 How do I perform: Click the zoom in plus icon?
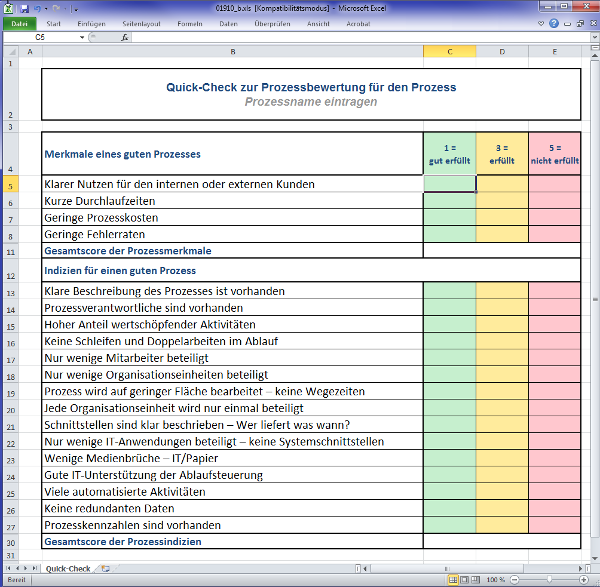click(585, 579)
